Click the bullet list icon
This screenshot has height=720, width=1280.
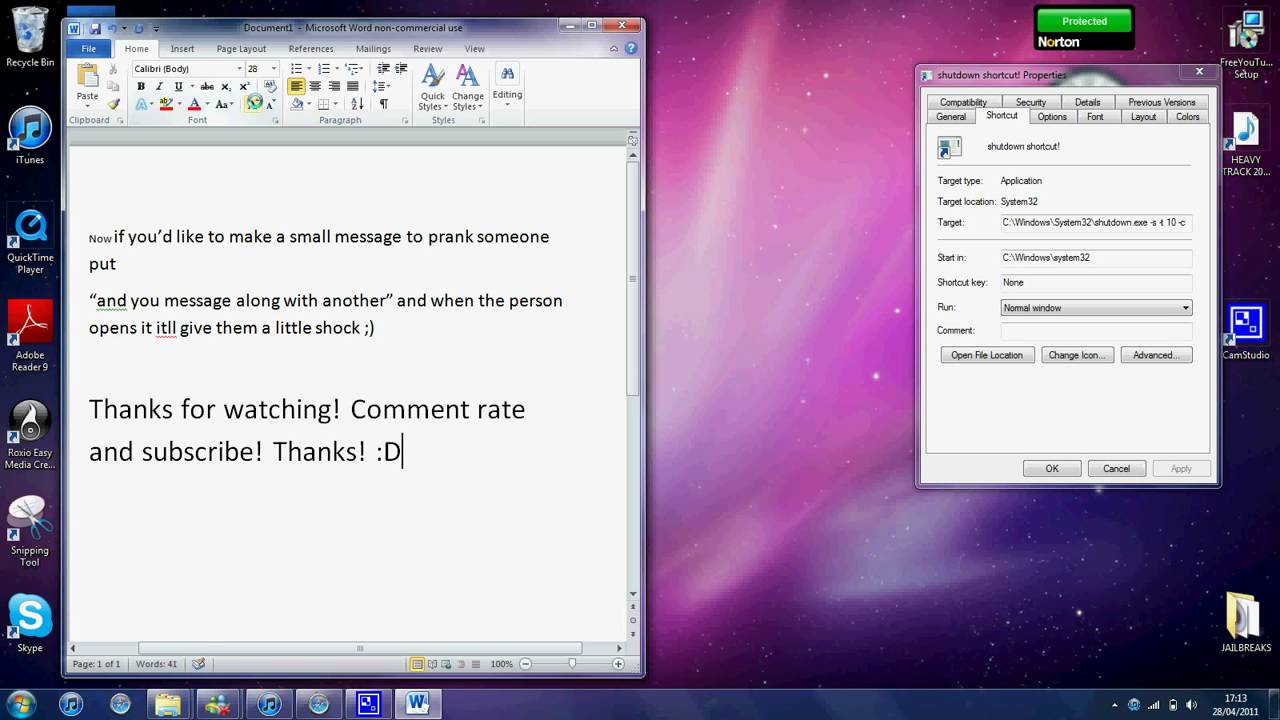[x=296, y=69]
